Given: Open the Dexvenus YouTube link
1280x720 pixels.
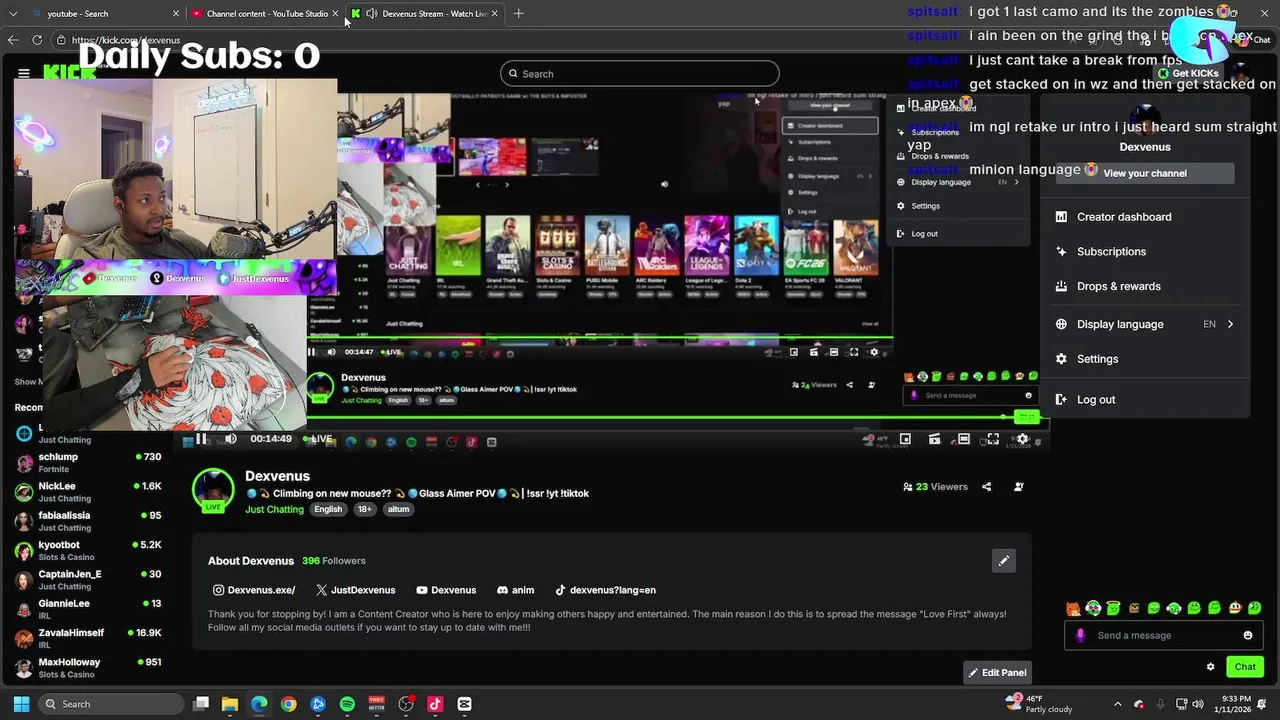Looking at the screenshot, I should point(446,590).
